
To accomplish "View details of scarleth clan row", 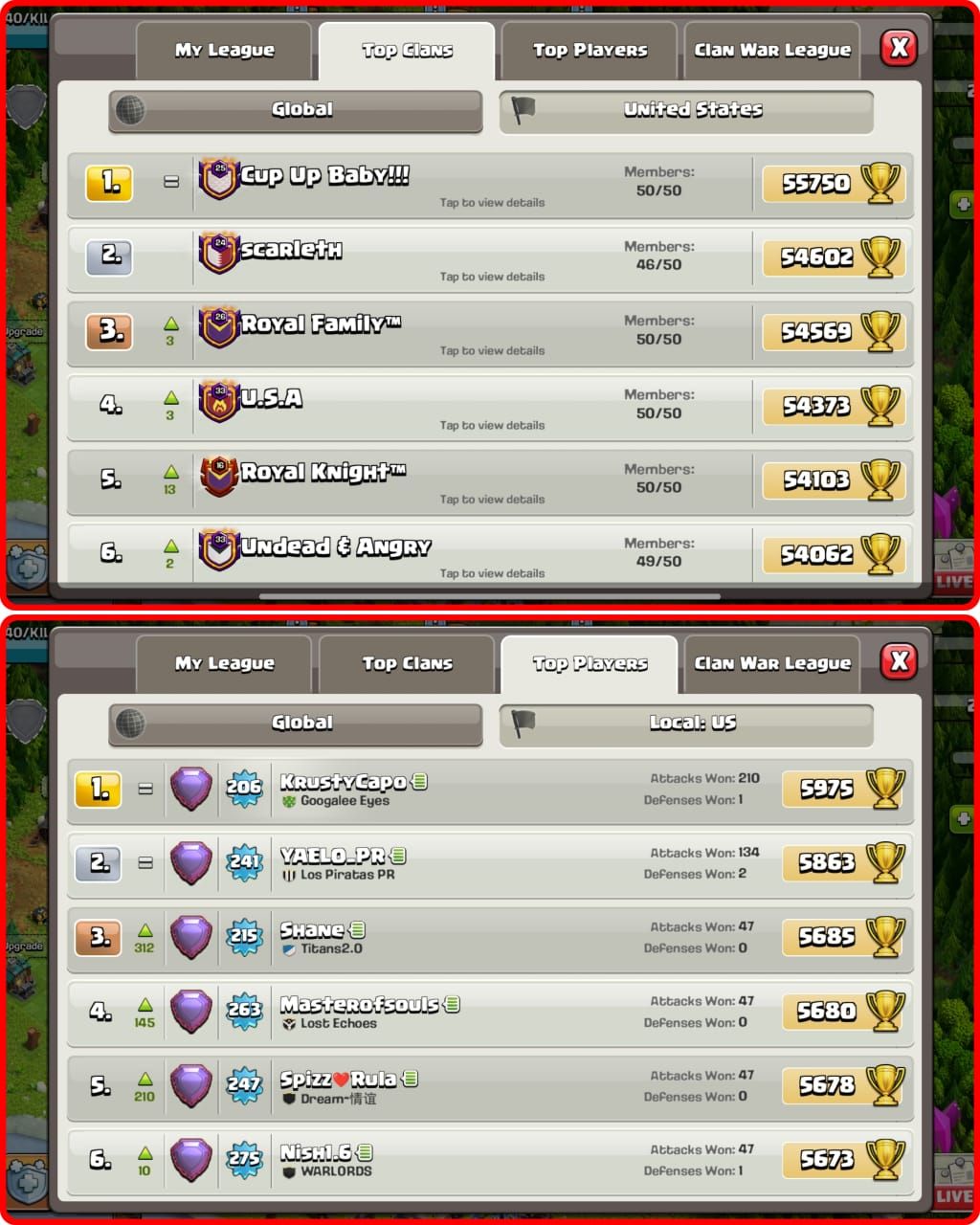I will [x=490, y=258].
